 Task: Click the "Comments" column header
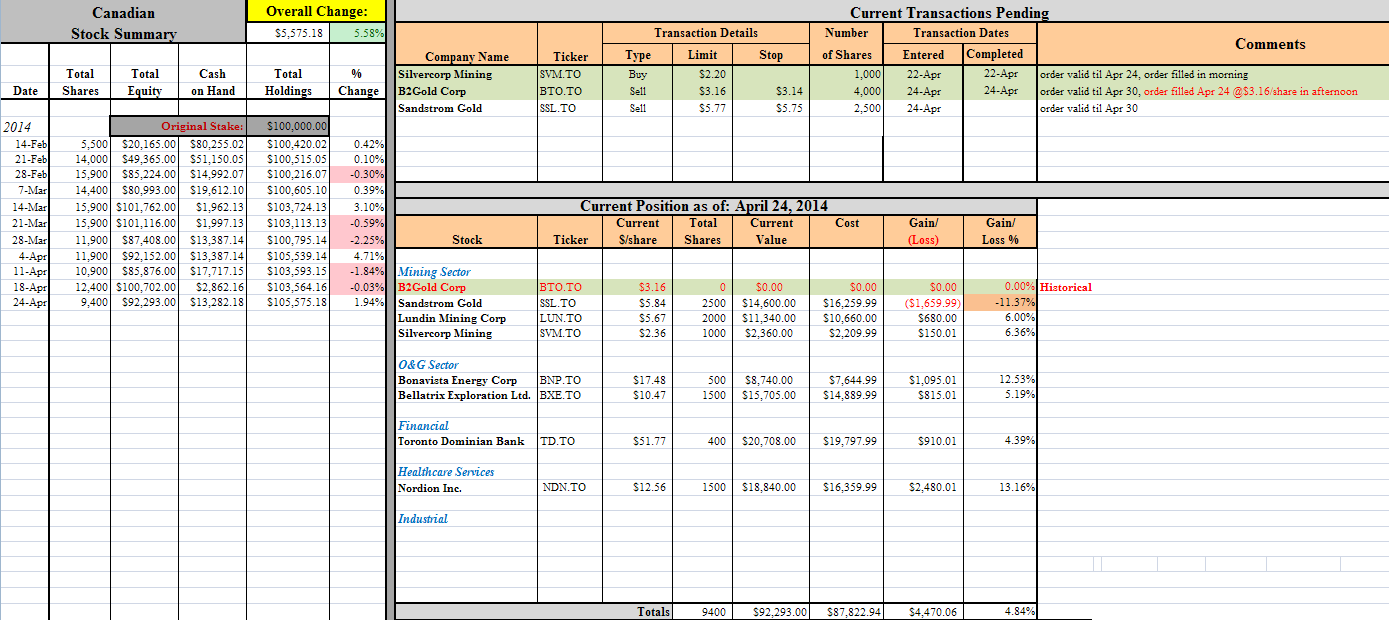click(x=1270, y=44)
